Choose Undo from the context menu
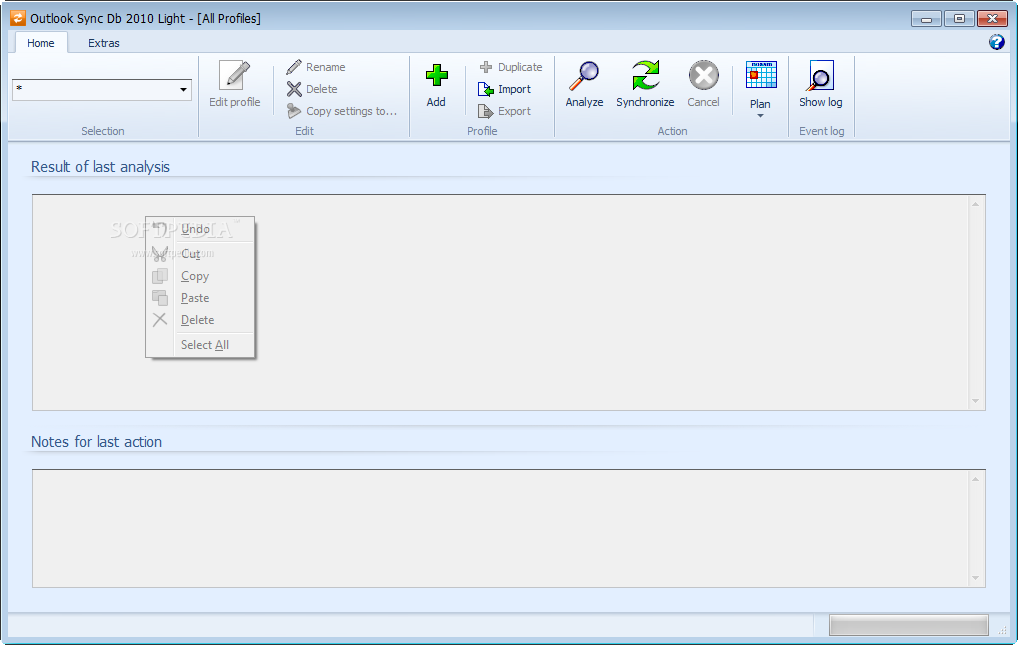The width and height of the screenshot is (1018, 645). point(200,229)
